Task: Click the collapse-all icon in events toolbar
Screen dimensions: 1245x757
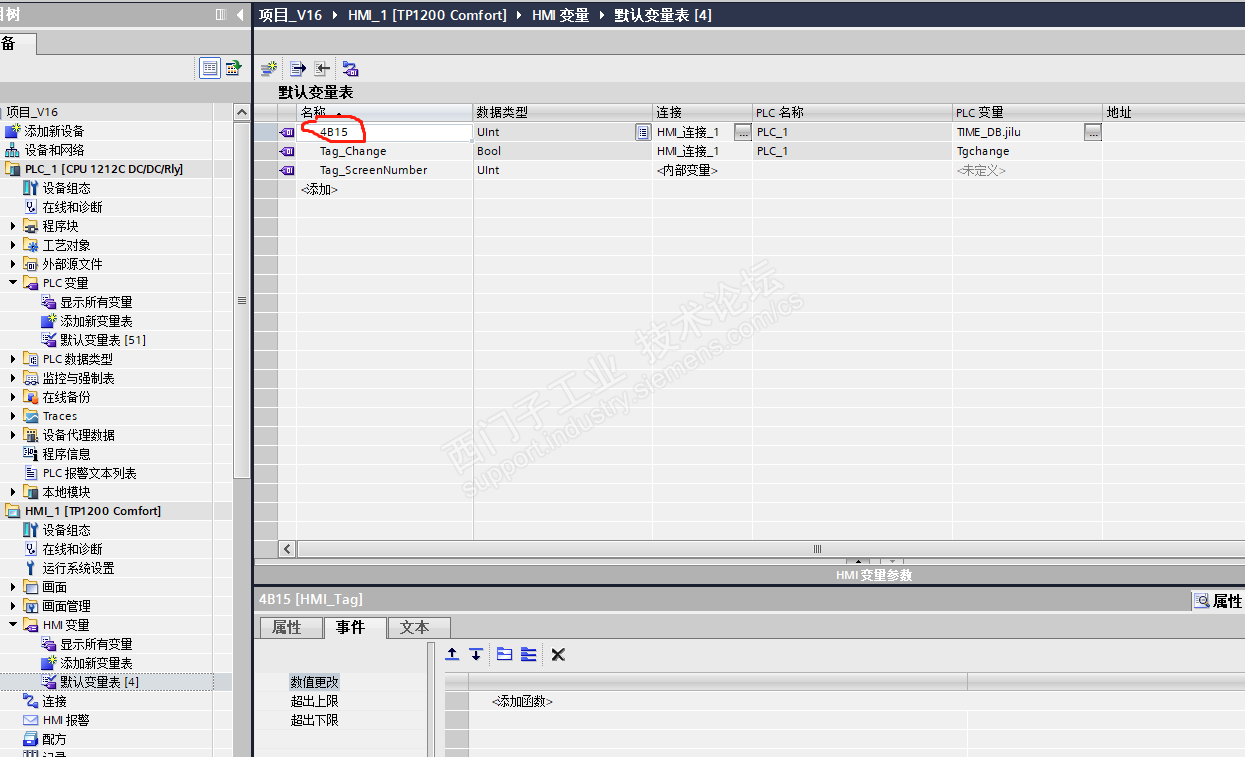Action: (504, 654)
